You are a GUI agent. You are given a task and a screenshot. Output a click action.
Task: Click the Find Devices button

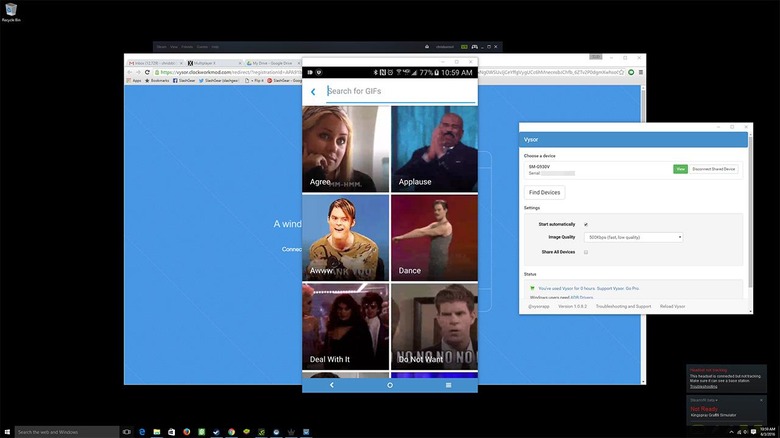(x=544, y=193)
